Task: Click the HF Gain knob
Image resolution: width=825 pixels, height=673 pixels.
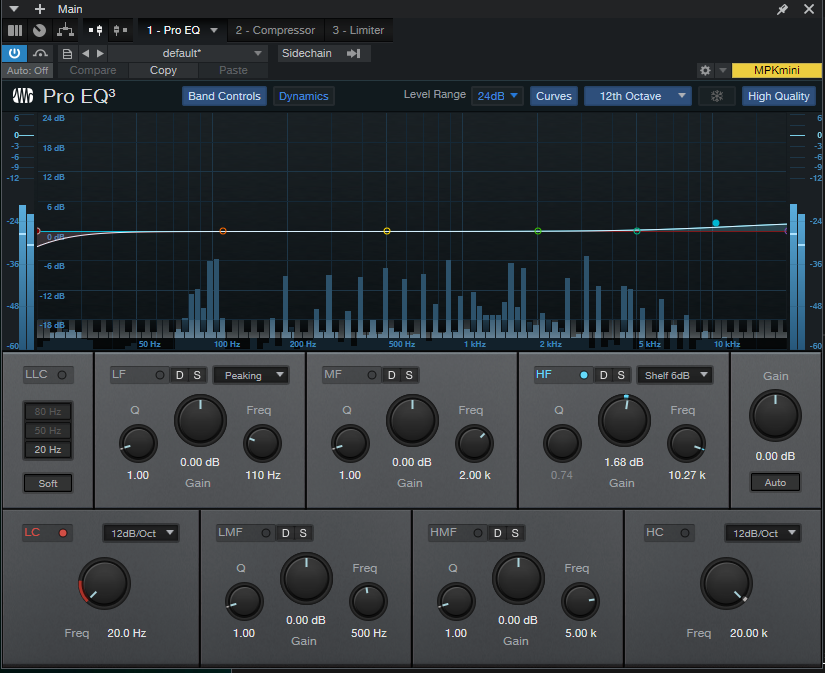Action: (624, 421)
